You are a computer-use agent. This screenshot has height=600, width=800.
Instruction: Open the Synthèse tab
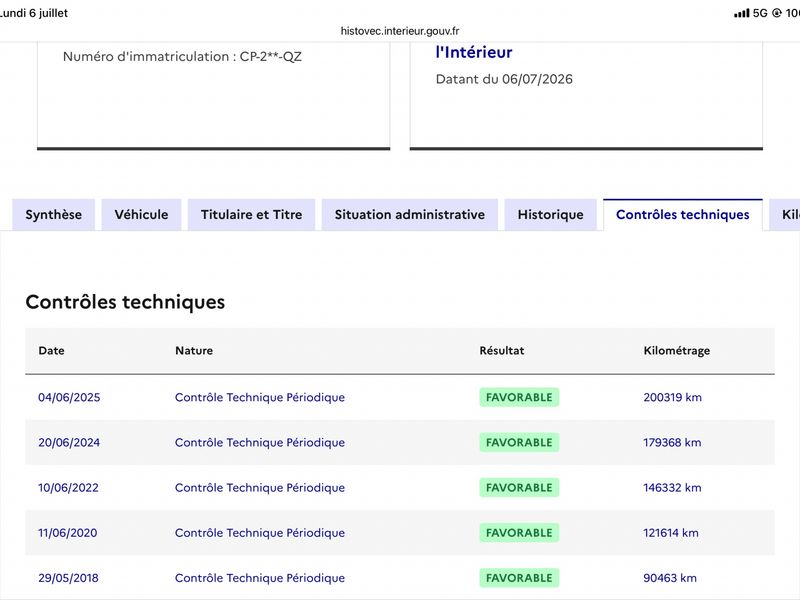pos(54,215)
